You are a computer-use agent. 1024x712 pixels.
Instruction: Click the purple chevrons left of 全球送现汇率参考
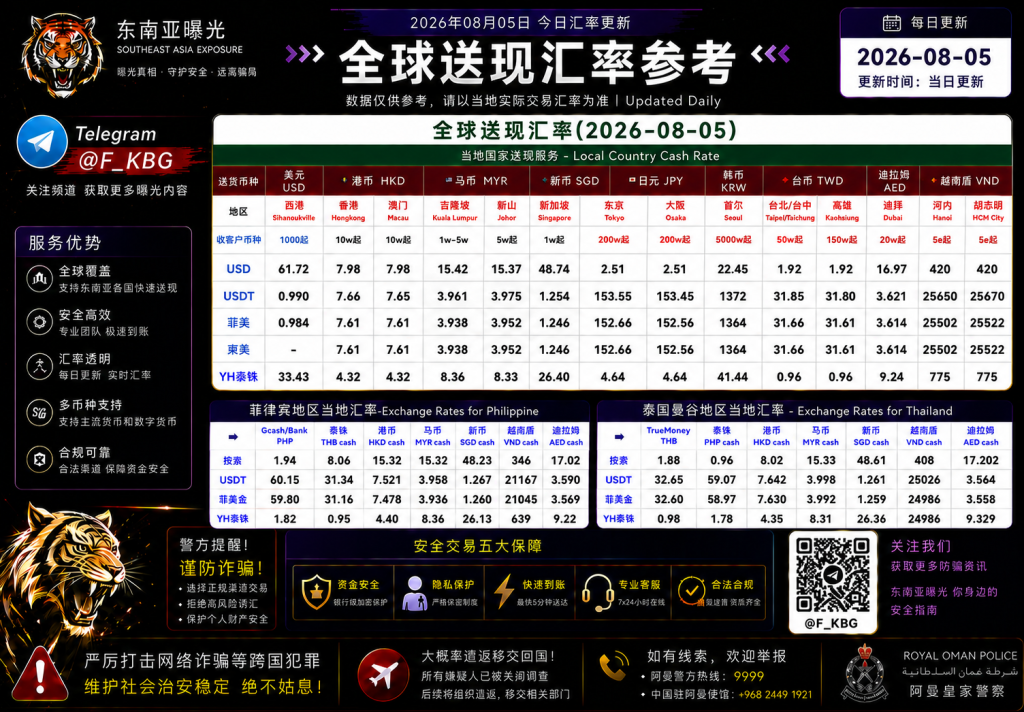pyautogui.click(x=304, y=54)
